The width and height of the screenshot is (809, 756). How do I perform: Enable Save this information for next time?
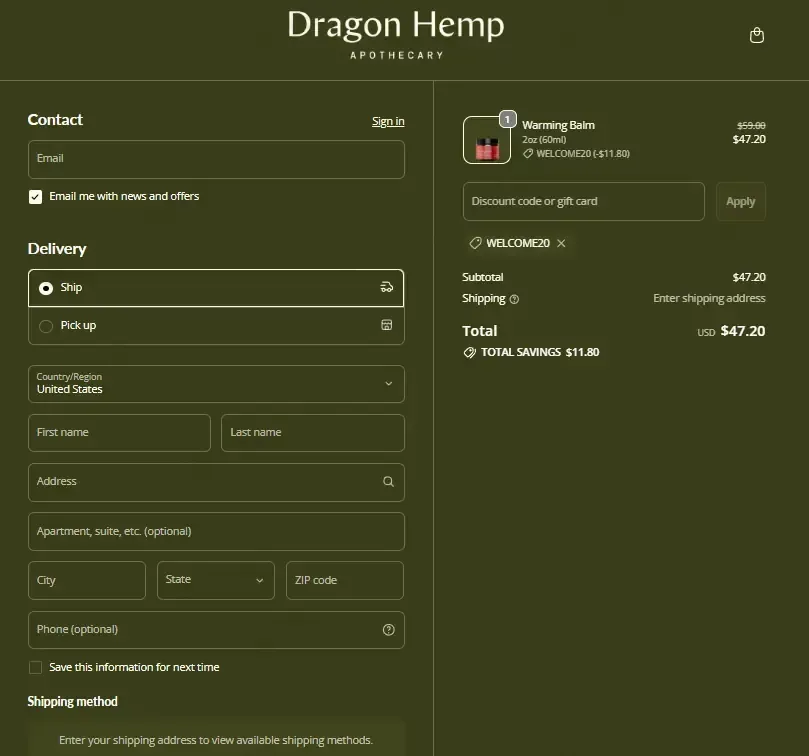pyautogui.click(x=36, y=668)
